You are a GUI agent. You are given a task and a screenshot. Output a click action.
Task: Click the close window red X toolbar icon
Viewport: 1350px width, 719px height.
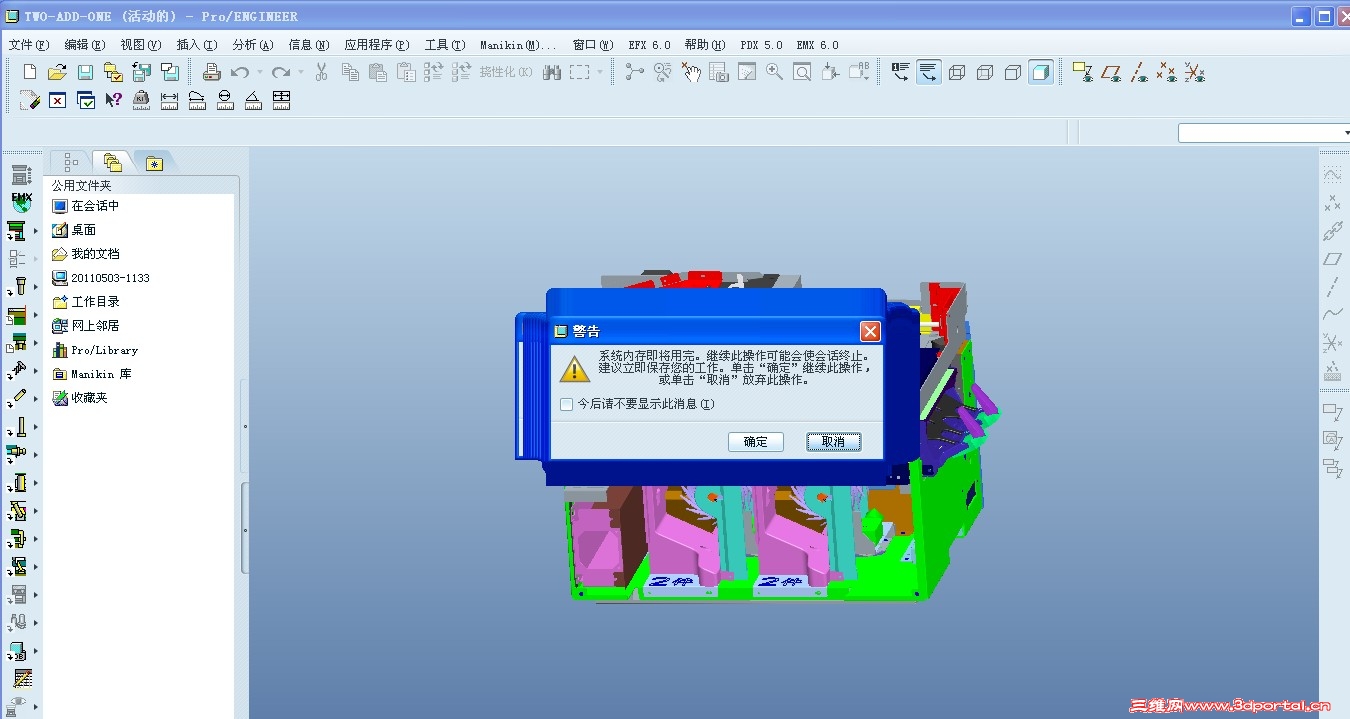click(58, 100)
